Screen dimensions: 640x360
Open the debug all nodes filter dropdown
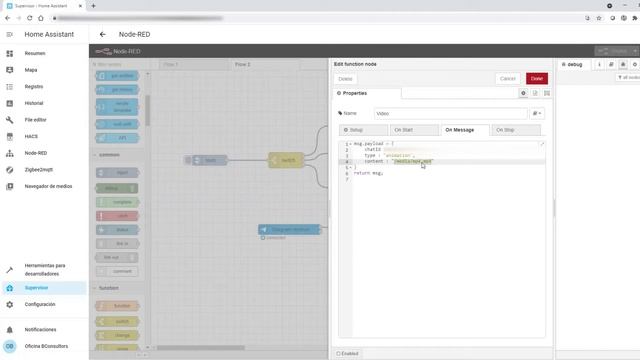[628, 78]
